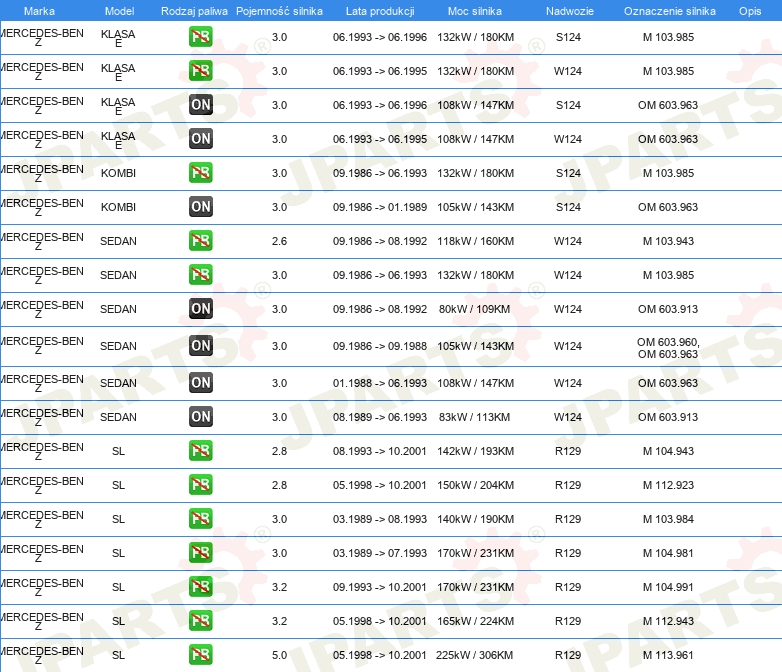Click engine code M 112.923
This screenshot has width=782, height=672.
coord(668,485)
